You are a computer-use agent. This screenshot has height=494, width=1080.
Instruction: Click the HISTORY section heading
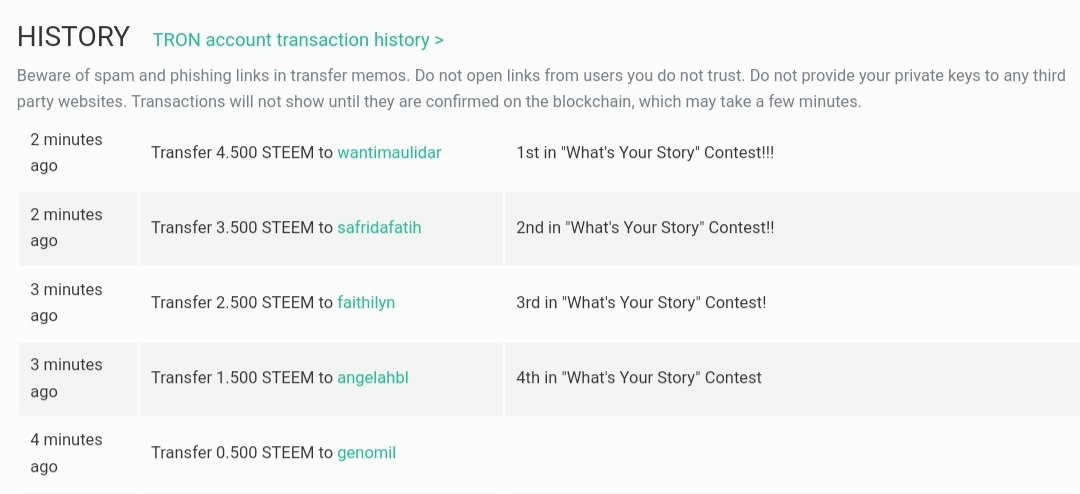pos(73,37)
